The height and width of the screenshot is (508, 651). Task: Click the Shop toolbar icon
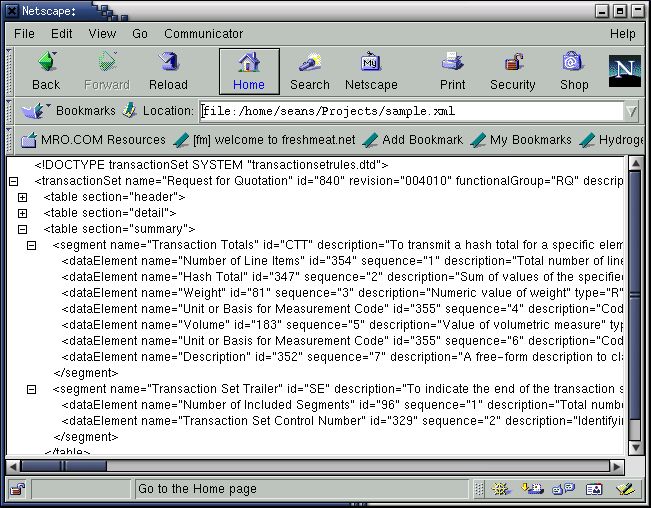click(x=574, y=71)
